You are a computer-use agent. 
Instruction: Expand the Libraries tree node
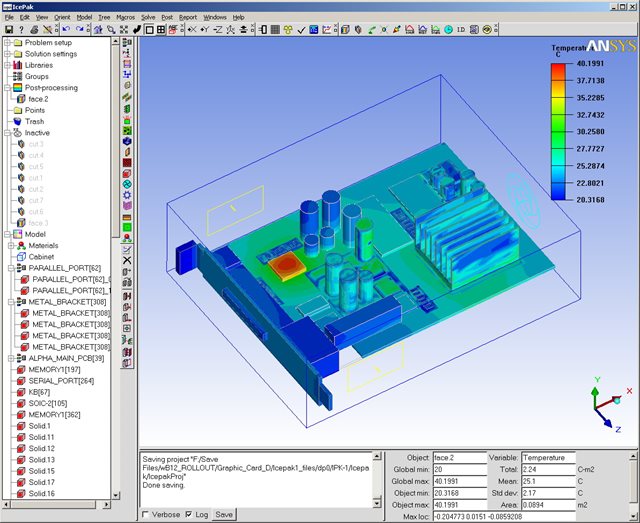click(x=7, y=65)
